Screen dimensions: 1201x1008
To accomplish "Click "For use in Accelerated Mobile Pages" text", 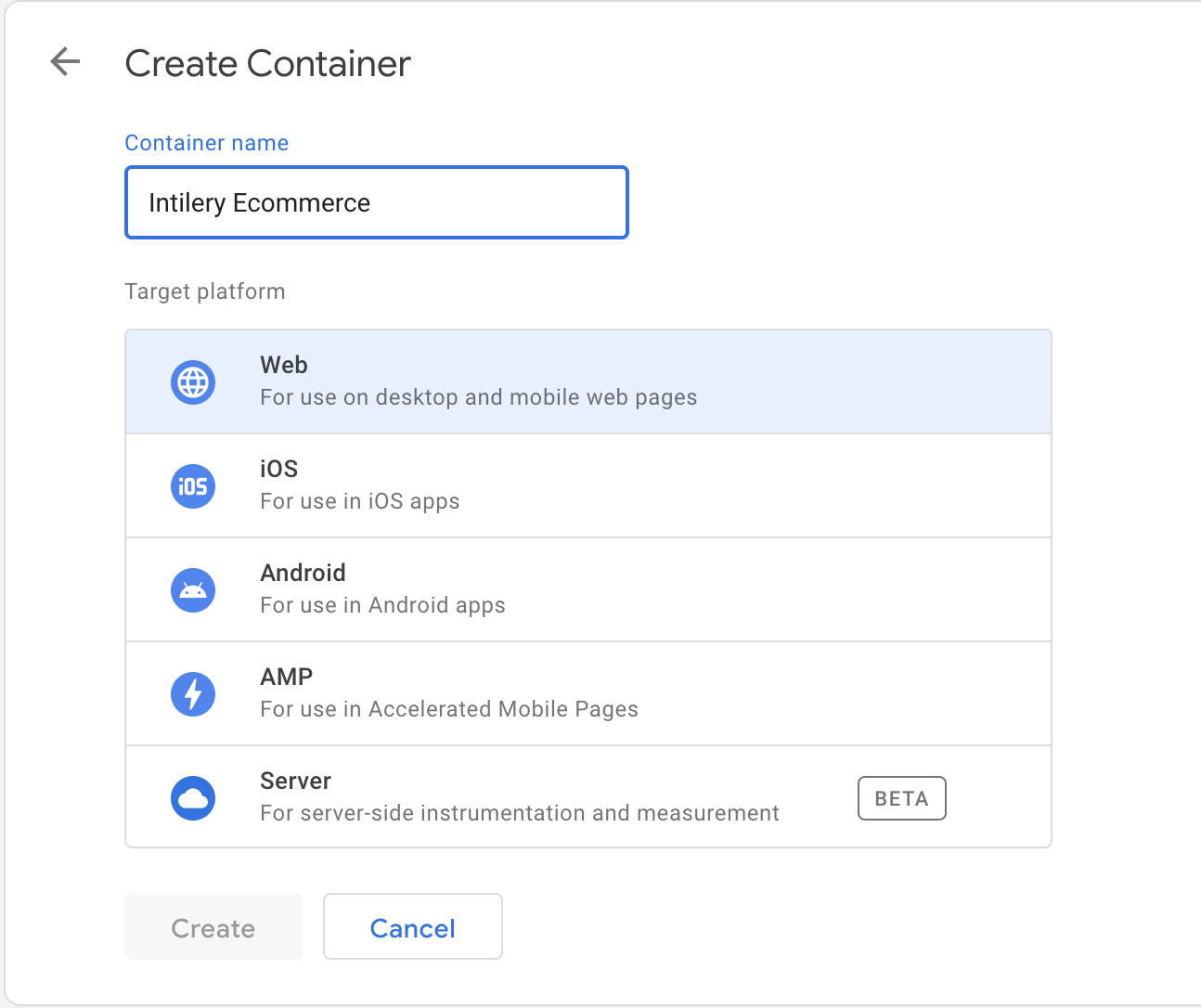I will pyautogui.click(x=449, y=709).
